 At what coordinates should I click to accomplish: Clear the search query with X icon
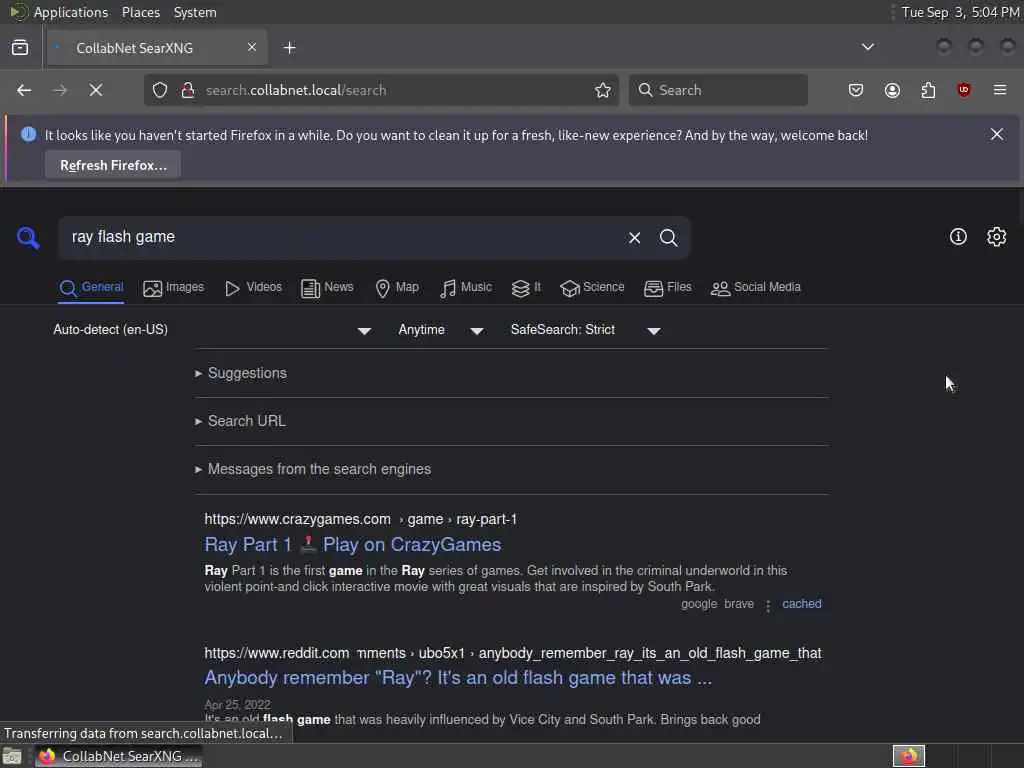coord(634,238)
